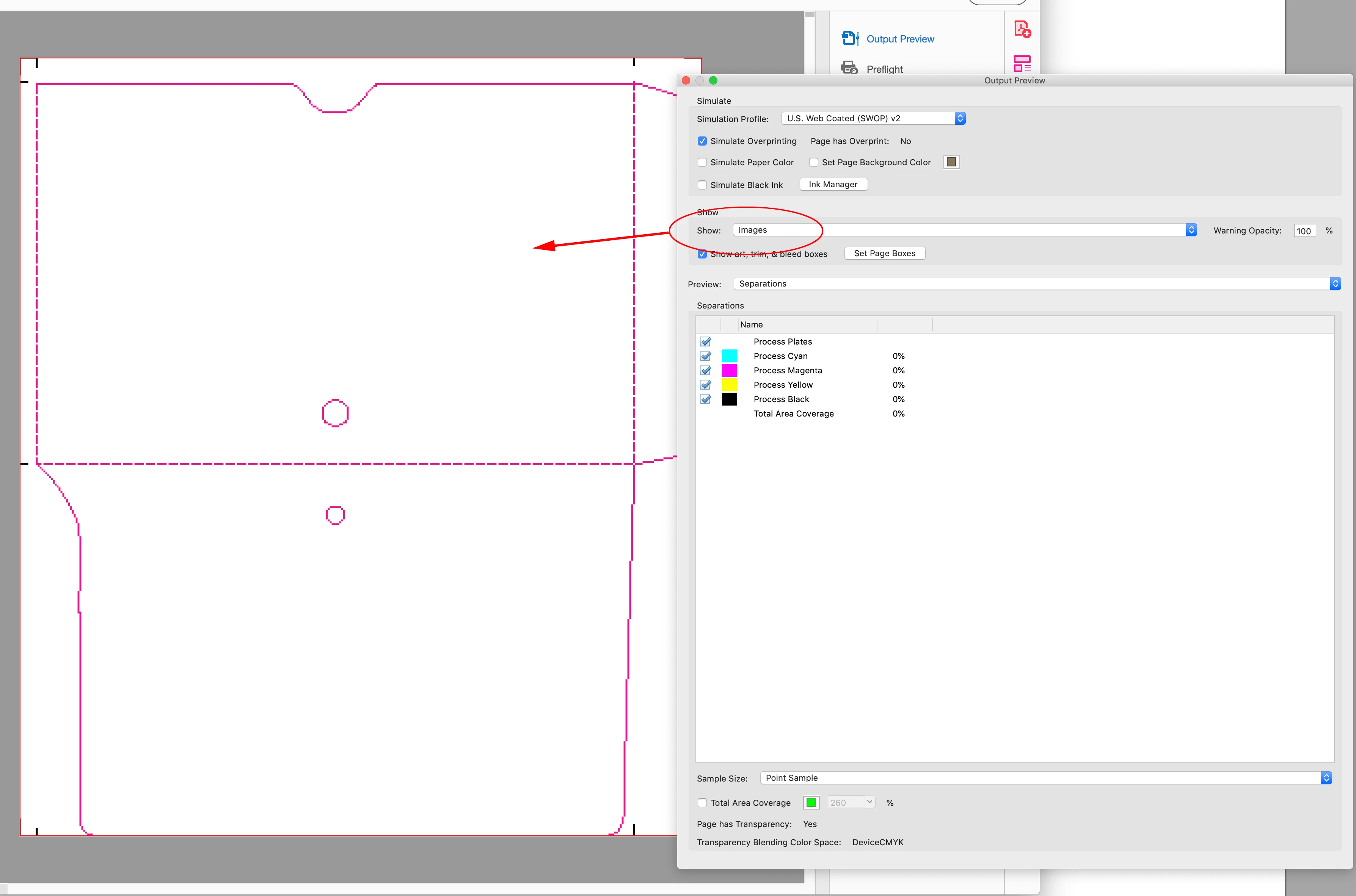Click the Set Page Boxes button
The width and height of the screenshot is (1356, 896).
click(x=884, y=254)
